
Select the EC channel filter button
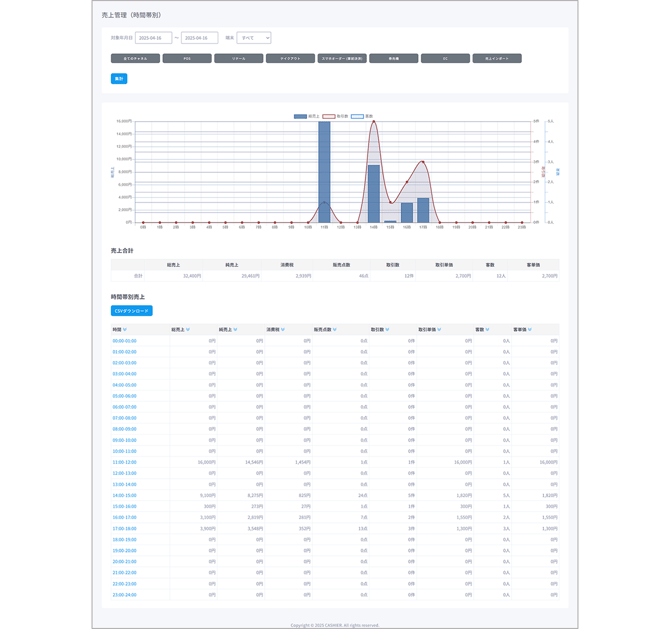coord(445,58)
